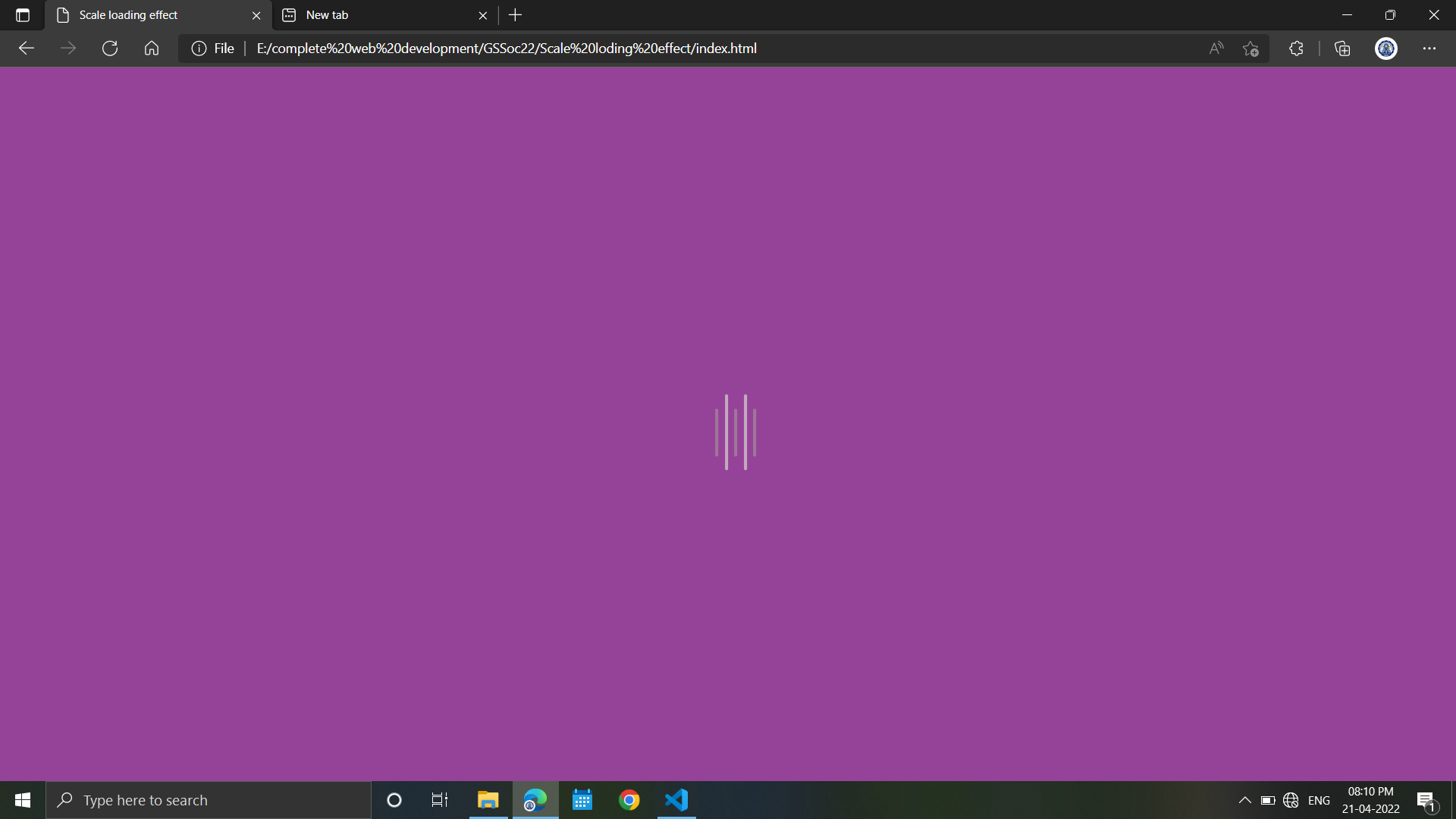Open a new browser tab
Screen dimensions: 1456x819
[x=516, y=14]
